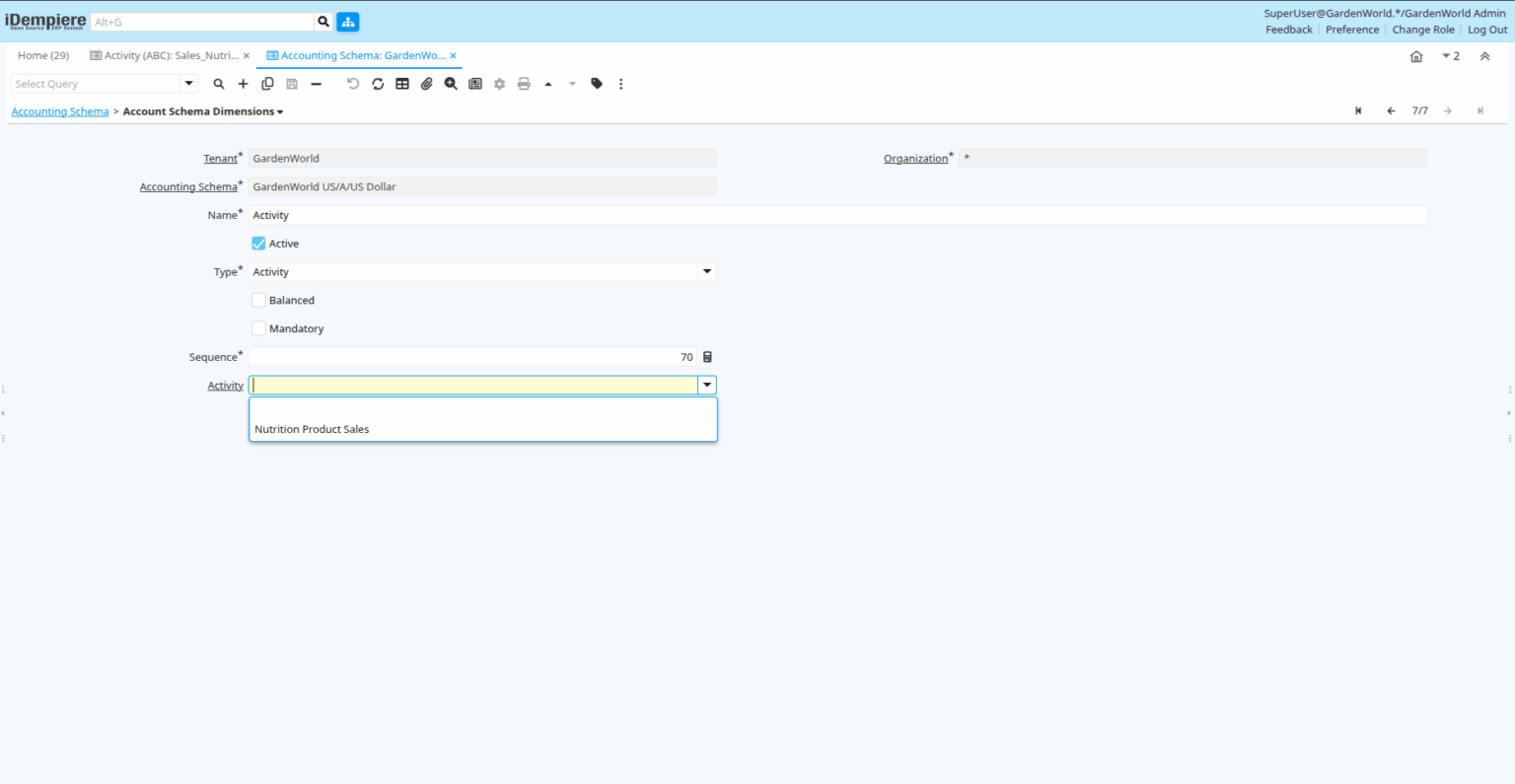The width and height of the screenshot is (1515, 784).
Task: Click the menu tree icon beside search
Action: (347, 22)
